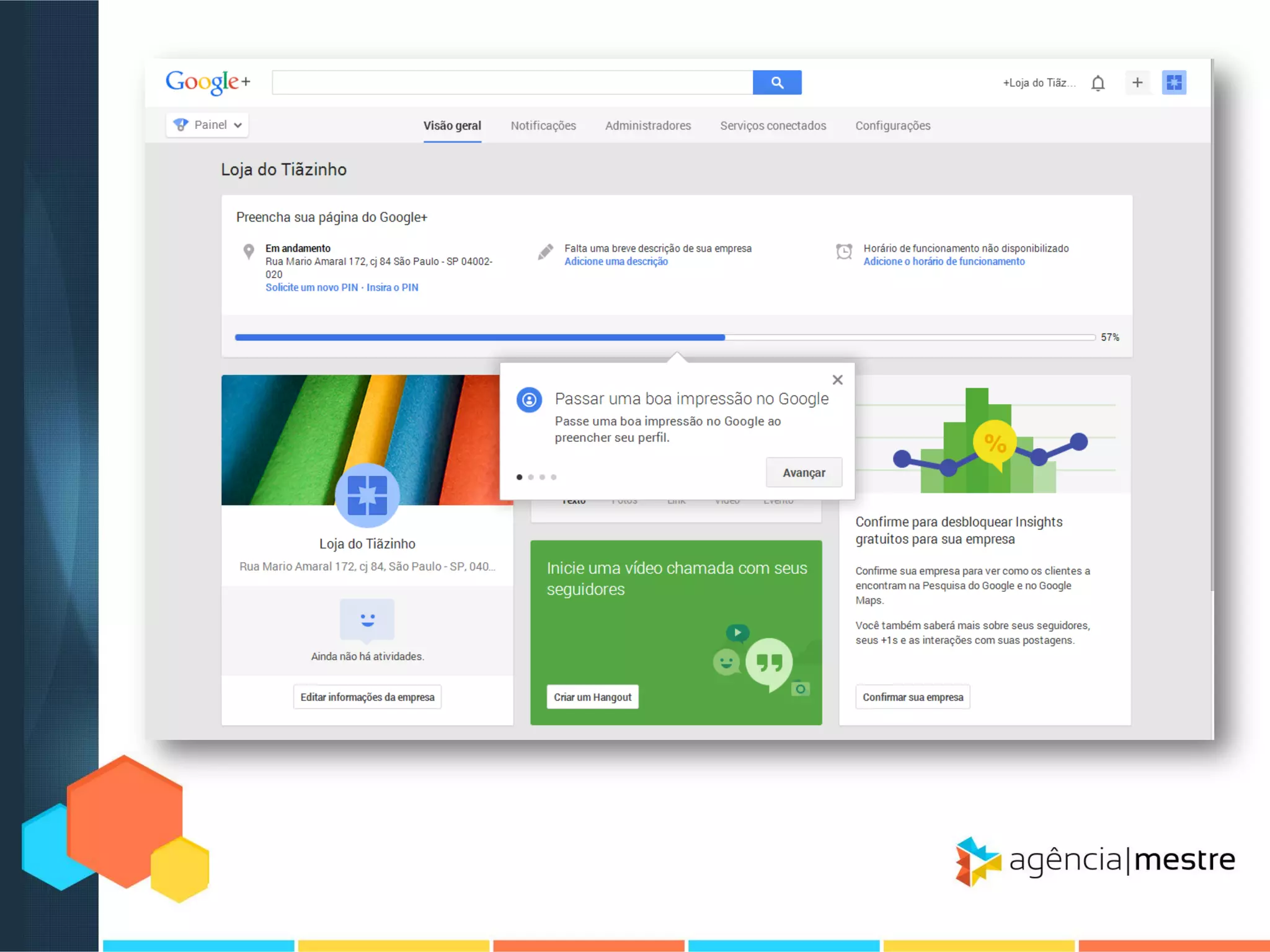This screenshot has width=1270, height=952.
Task: Click the Avançar button
Action: pos(804,473)
